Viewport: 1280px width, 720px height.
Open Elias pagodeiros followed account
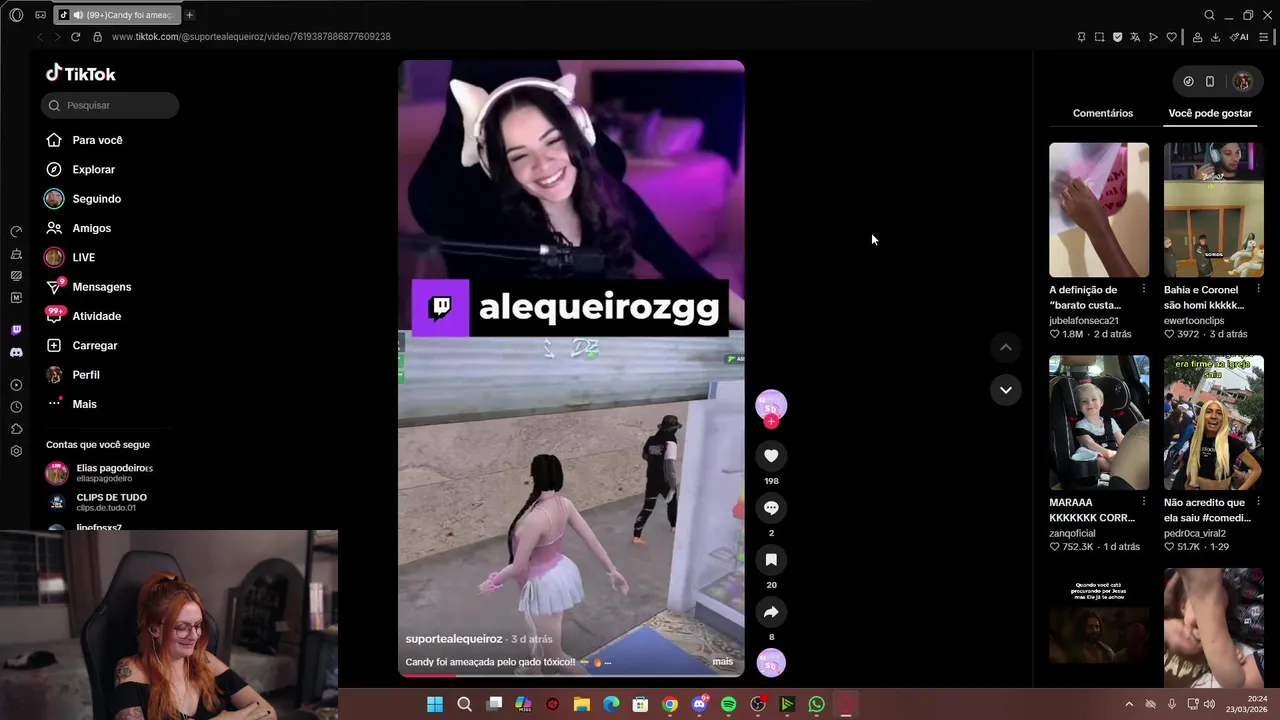click(98, 473)
